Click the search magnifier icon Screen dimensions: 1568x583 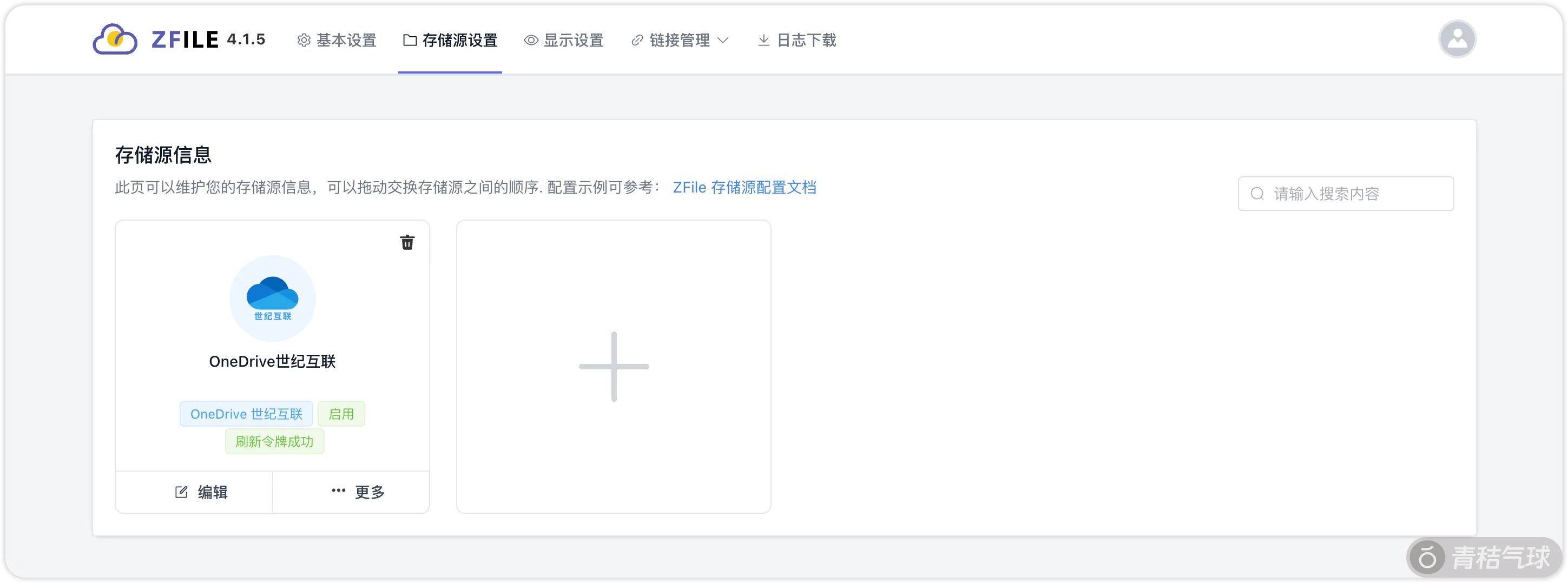click(x=1257, y=194)
